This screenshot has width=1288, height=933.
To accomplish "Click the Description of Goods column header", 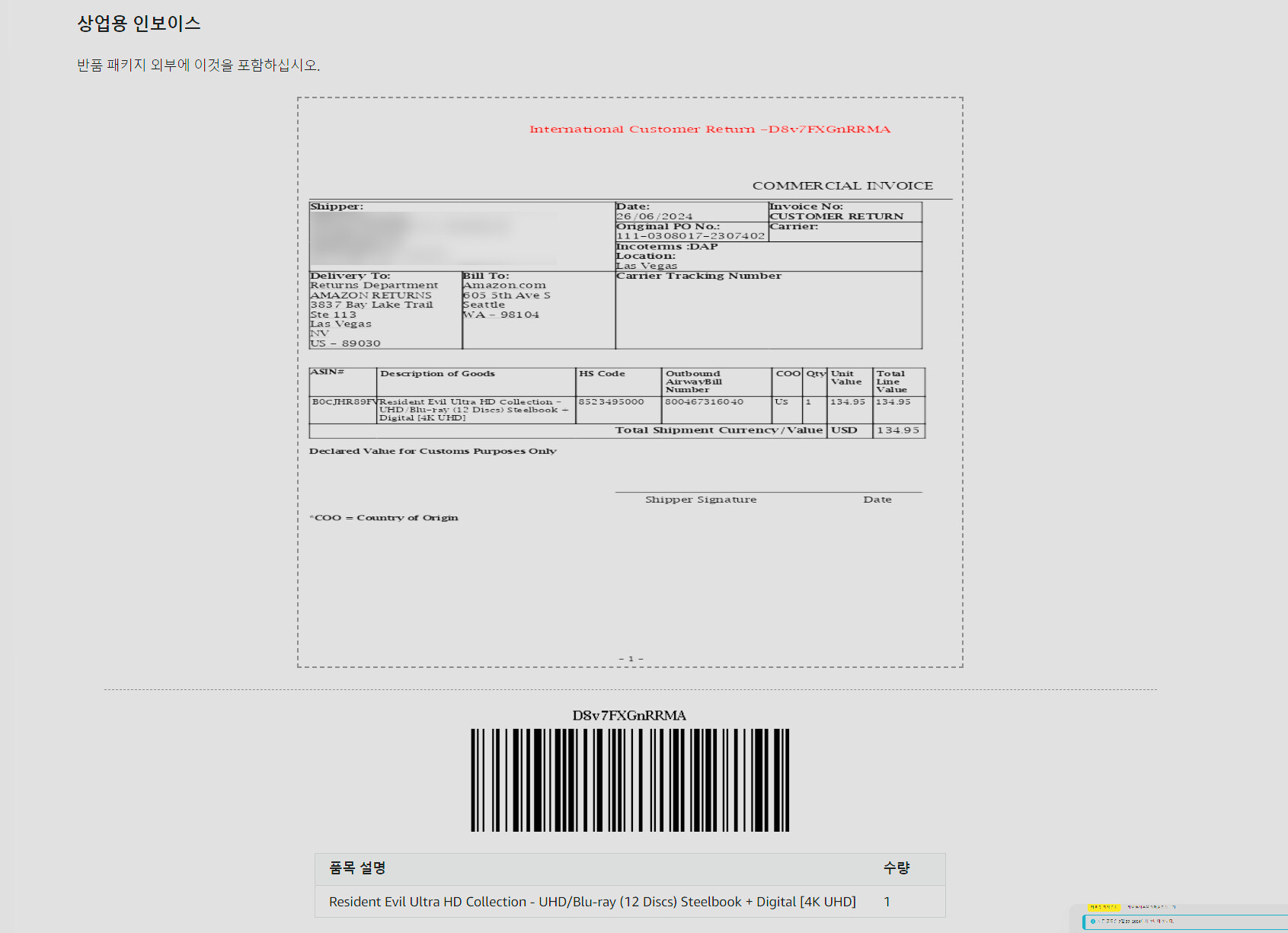I will coord(437,373).
